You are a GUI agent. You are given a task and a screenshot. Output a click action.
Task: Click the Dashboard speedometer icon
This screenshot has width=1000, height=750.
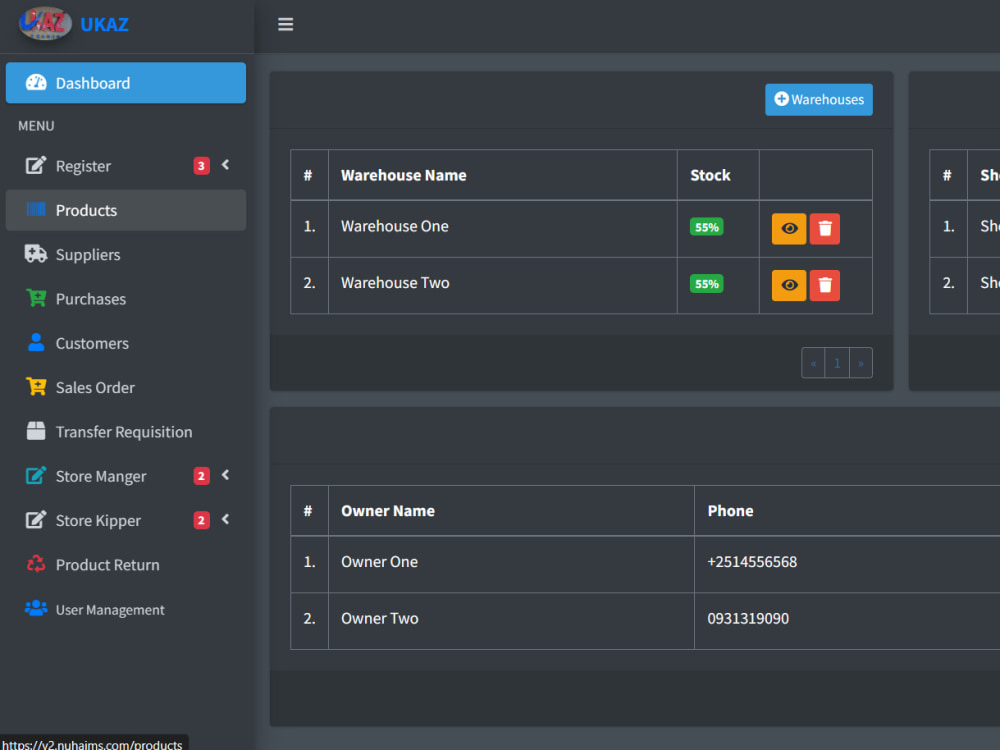pyautogui.click(x=36, y=83)
